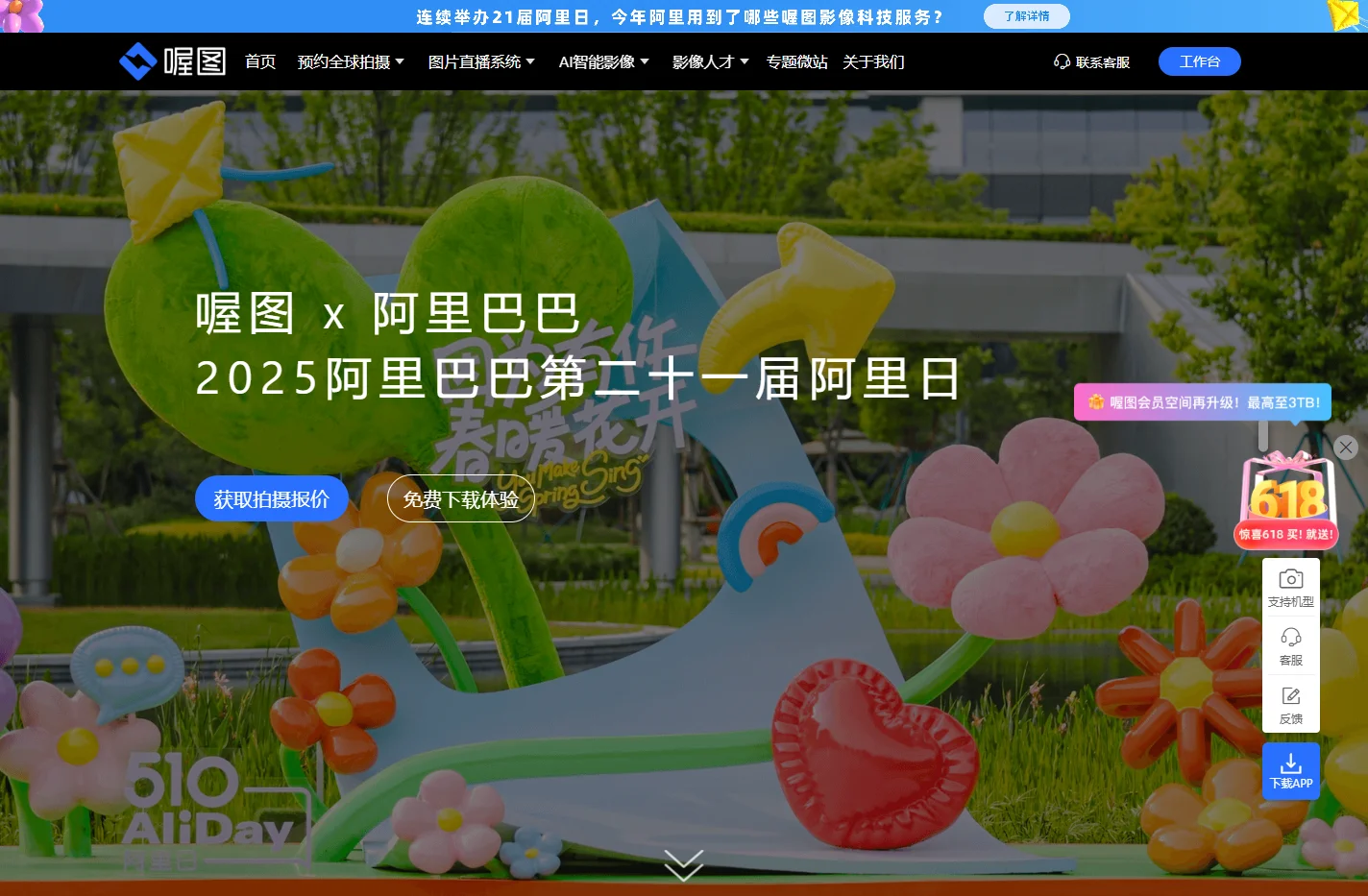Open the 首页 menu item
This screenshot has width=1368, height=896.
pos(260,61)
